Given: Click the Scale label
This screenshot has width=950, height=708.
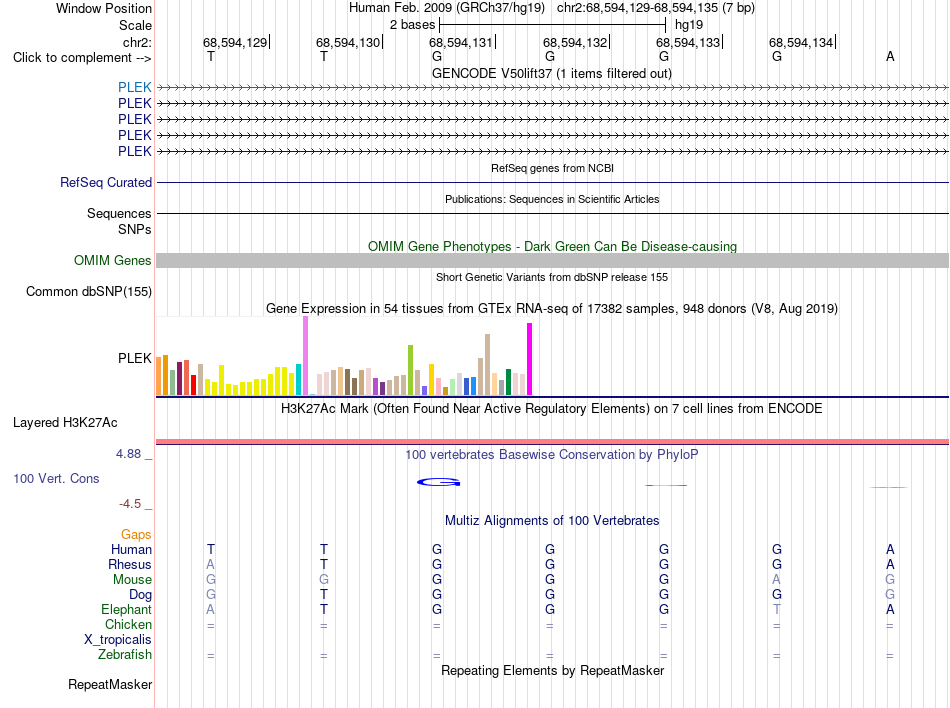Looking at the screenshot, I should 135,25.
